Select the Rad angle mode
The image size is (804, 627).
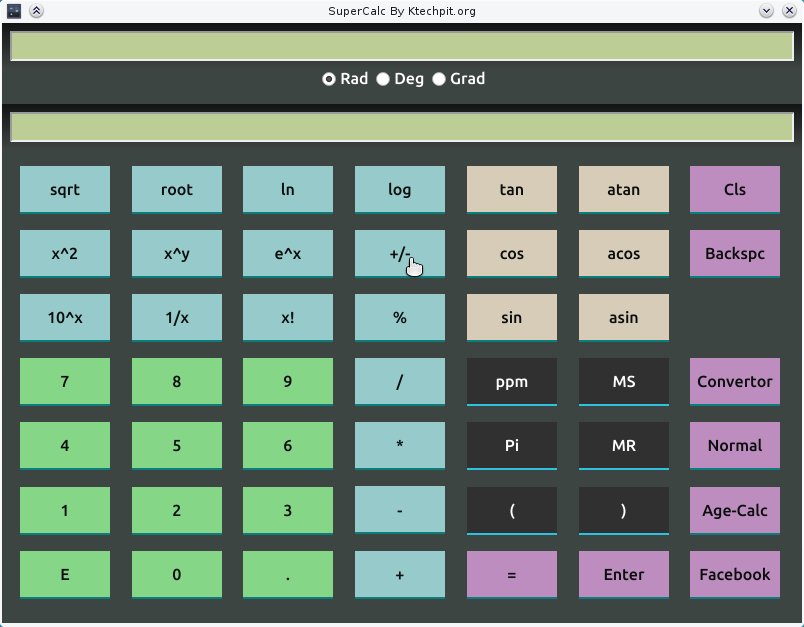click(x=345, y=79)
